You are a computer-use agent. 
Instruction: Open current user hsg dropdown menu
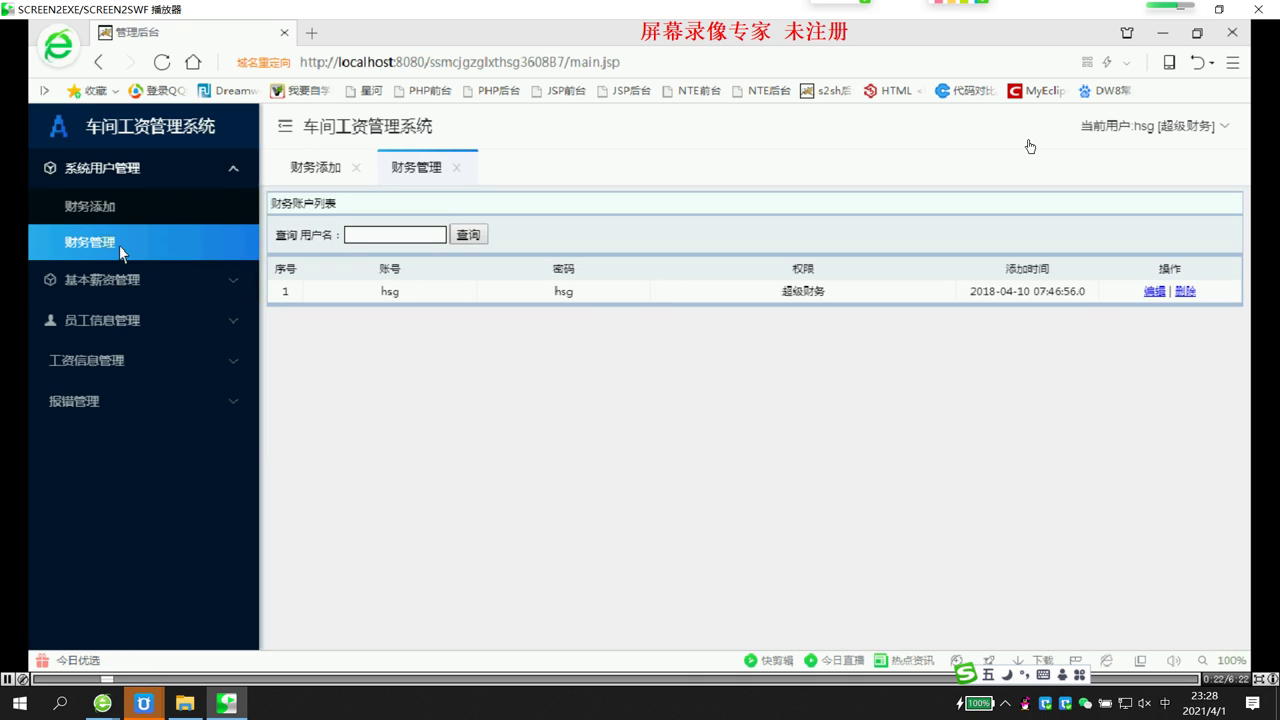tap(1155, 126)
